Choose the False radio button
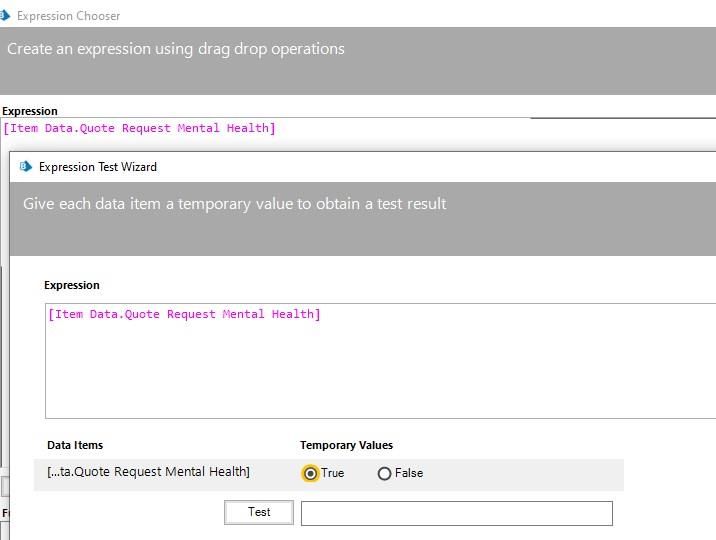716x540 pixels. point(384,473)
